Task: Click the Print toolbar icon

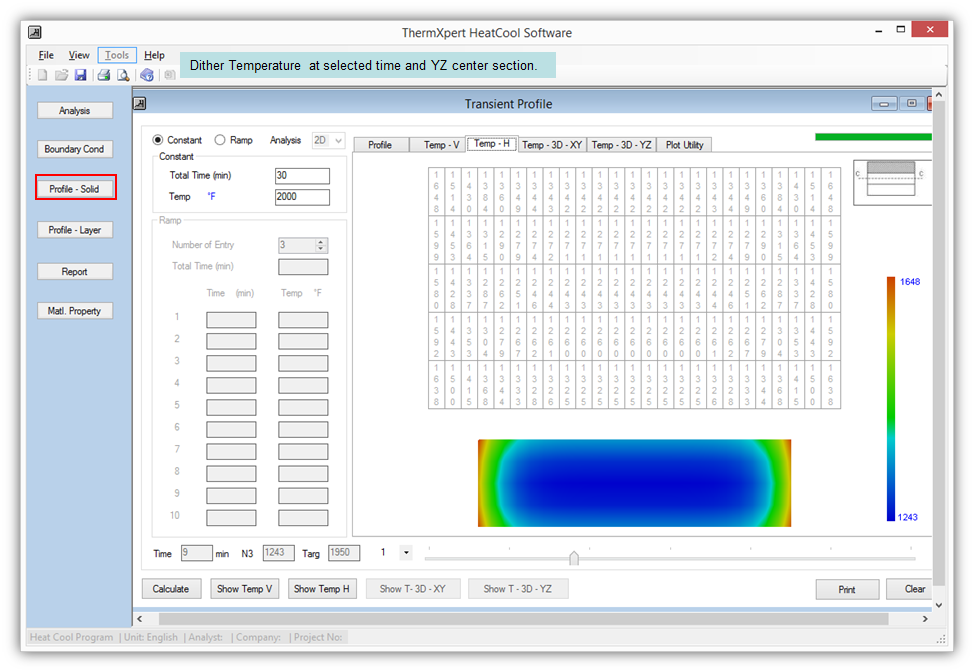Action: point(104,75)
